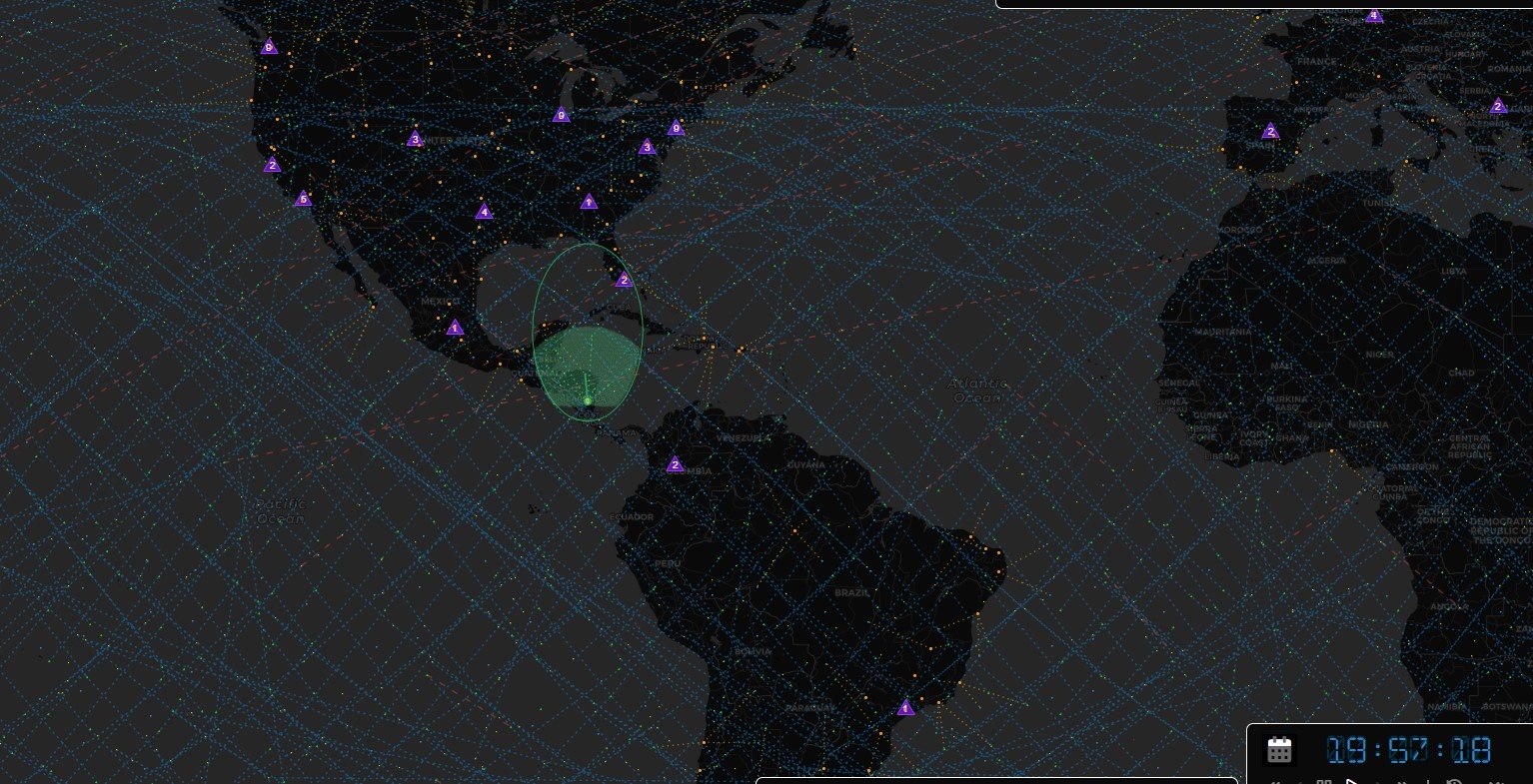Screen dimensions: 1533x784
Task: Expand the top-right search panel
Action: click(x=1262, y=3)
